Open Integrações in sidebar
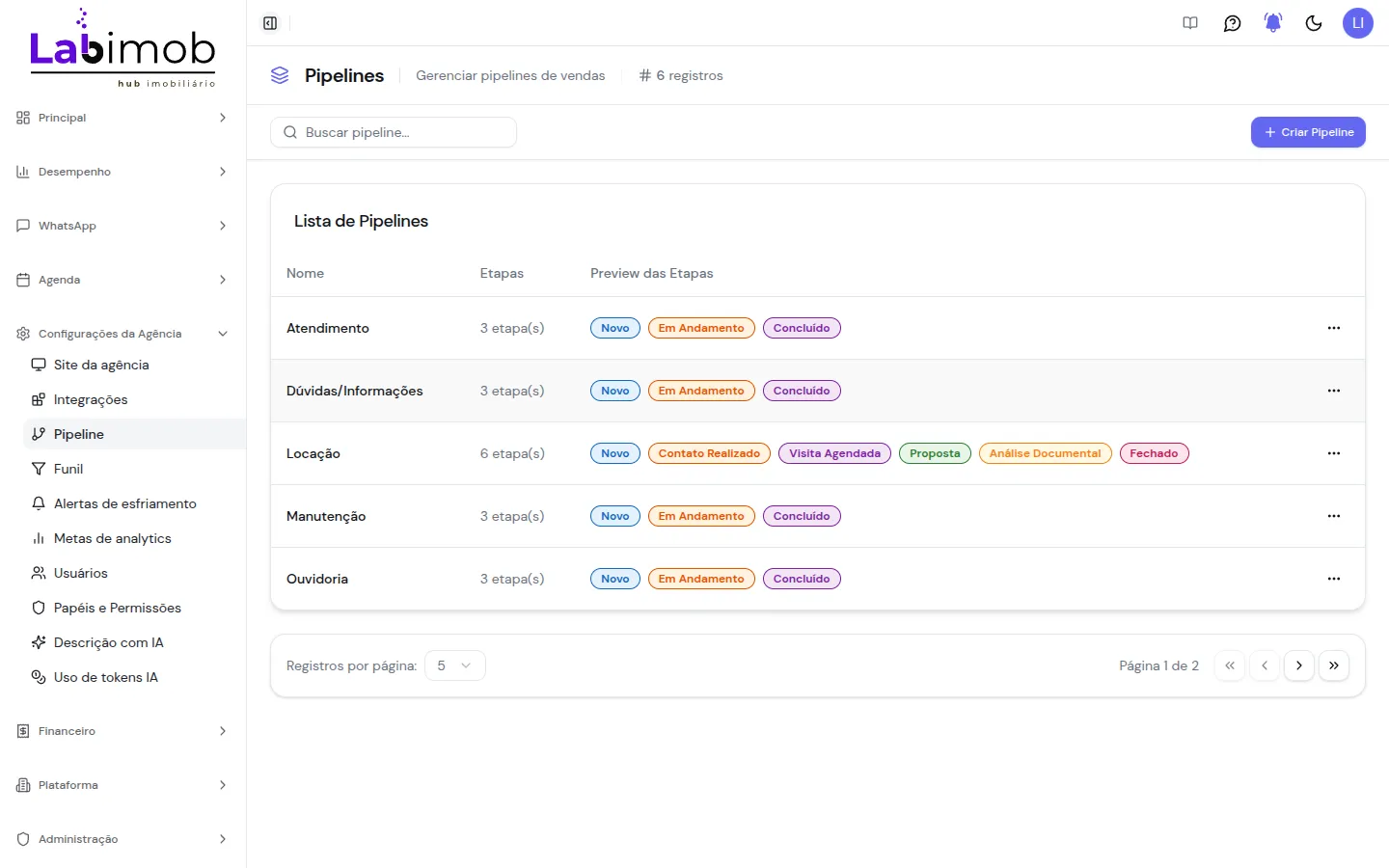Viewport: 1389px width, 868px height. pos(134,399)
